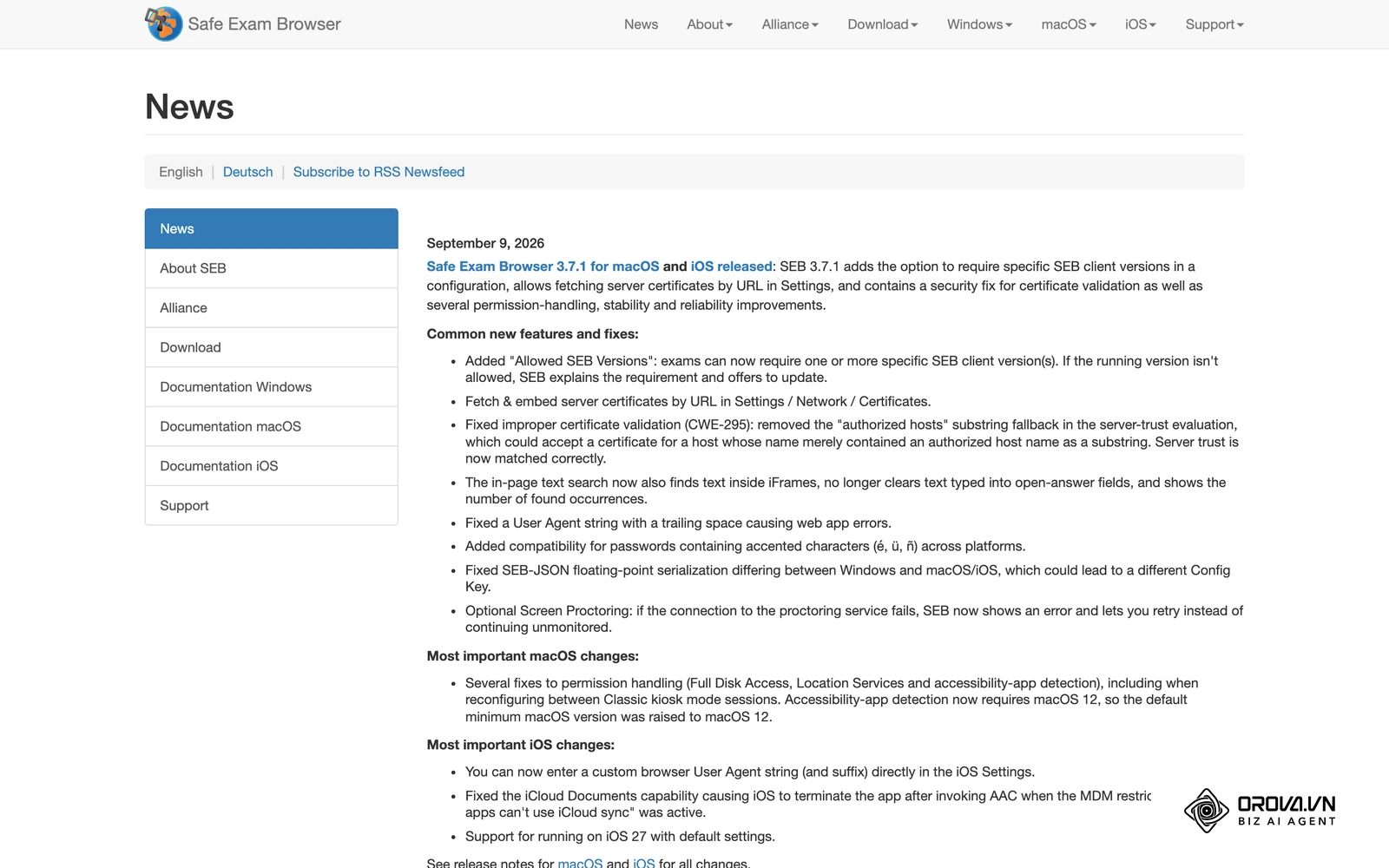Viewport: 1389px width, 868px height.
Task: Open the iOS released link
Action: [x=731, y=266]
